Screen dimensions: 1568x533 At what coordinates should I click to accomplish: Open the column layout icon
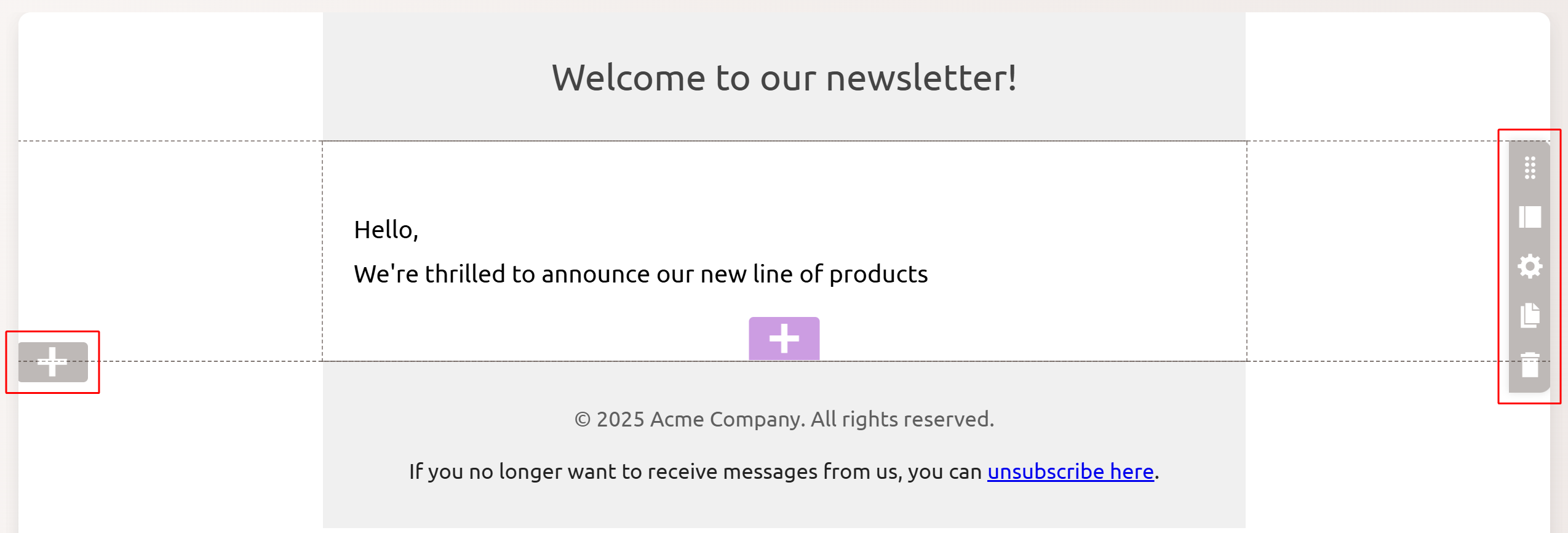pos(1530,217)
